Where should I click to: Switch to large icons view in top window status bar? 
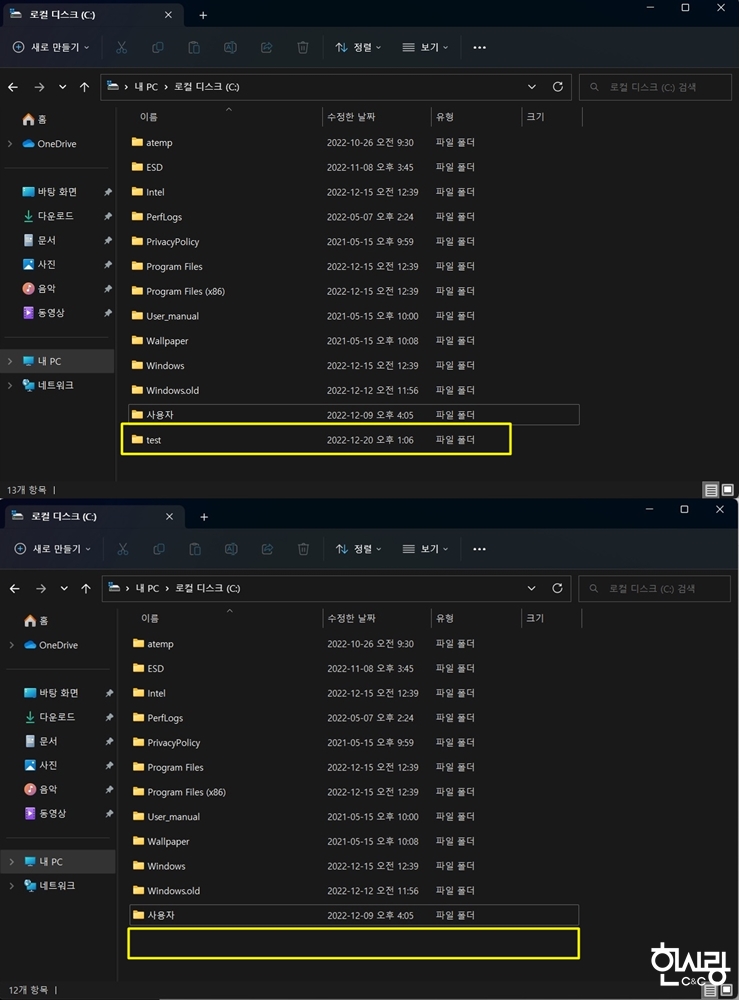728,490
